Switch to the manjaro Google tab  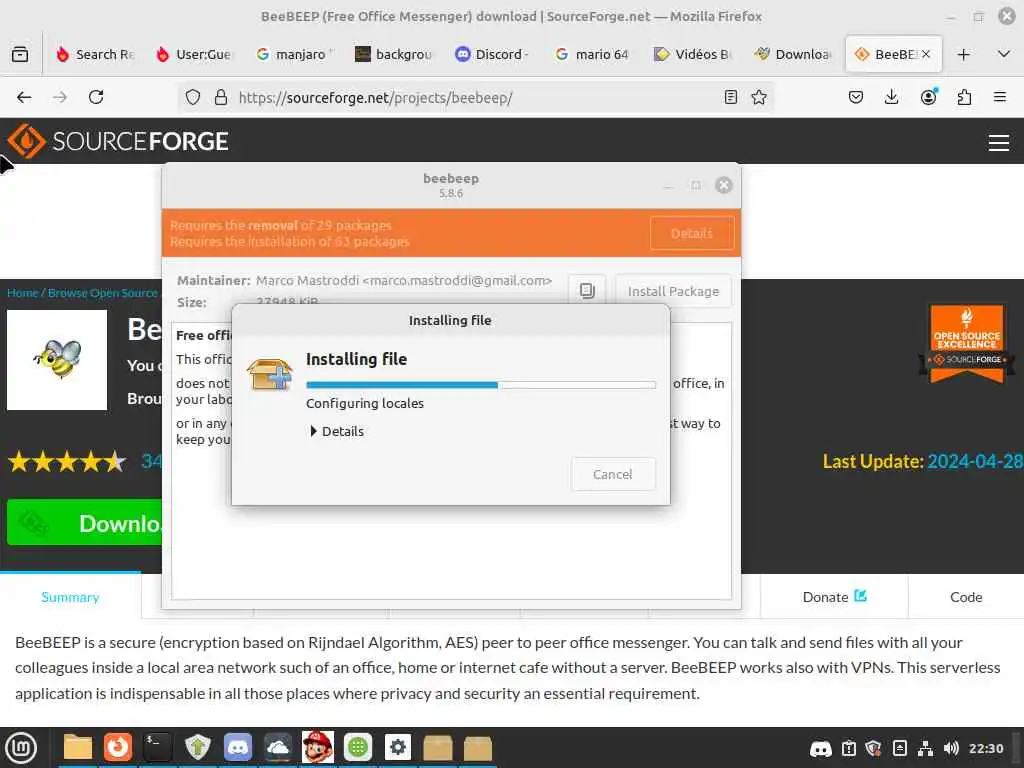[295, 54]
